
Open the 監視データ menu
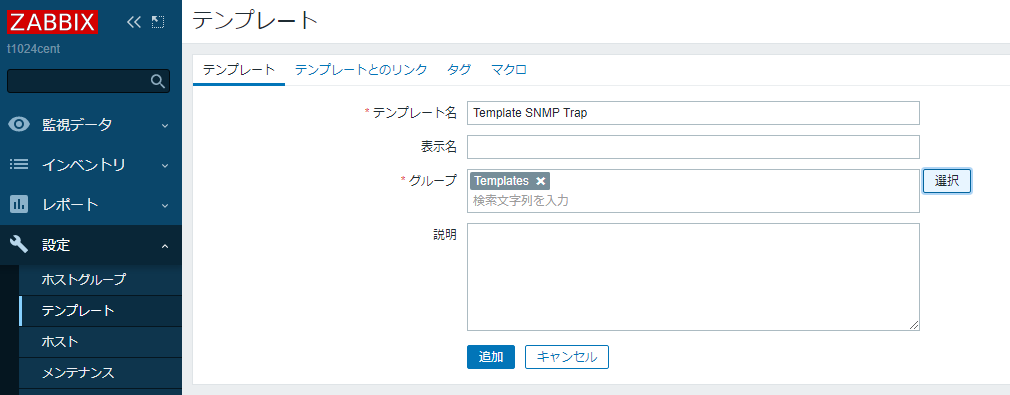coord(91,125)
